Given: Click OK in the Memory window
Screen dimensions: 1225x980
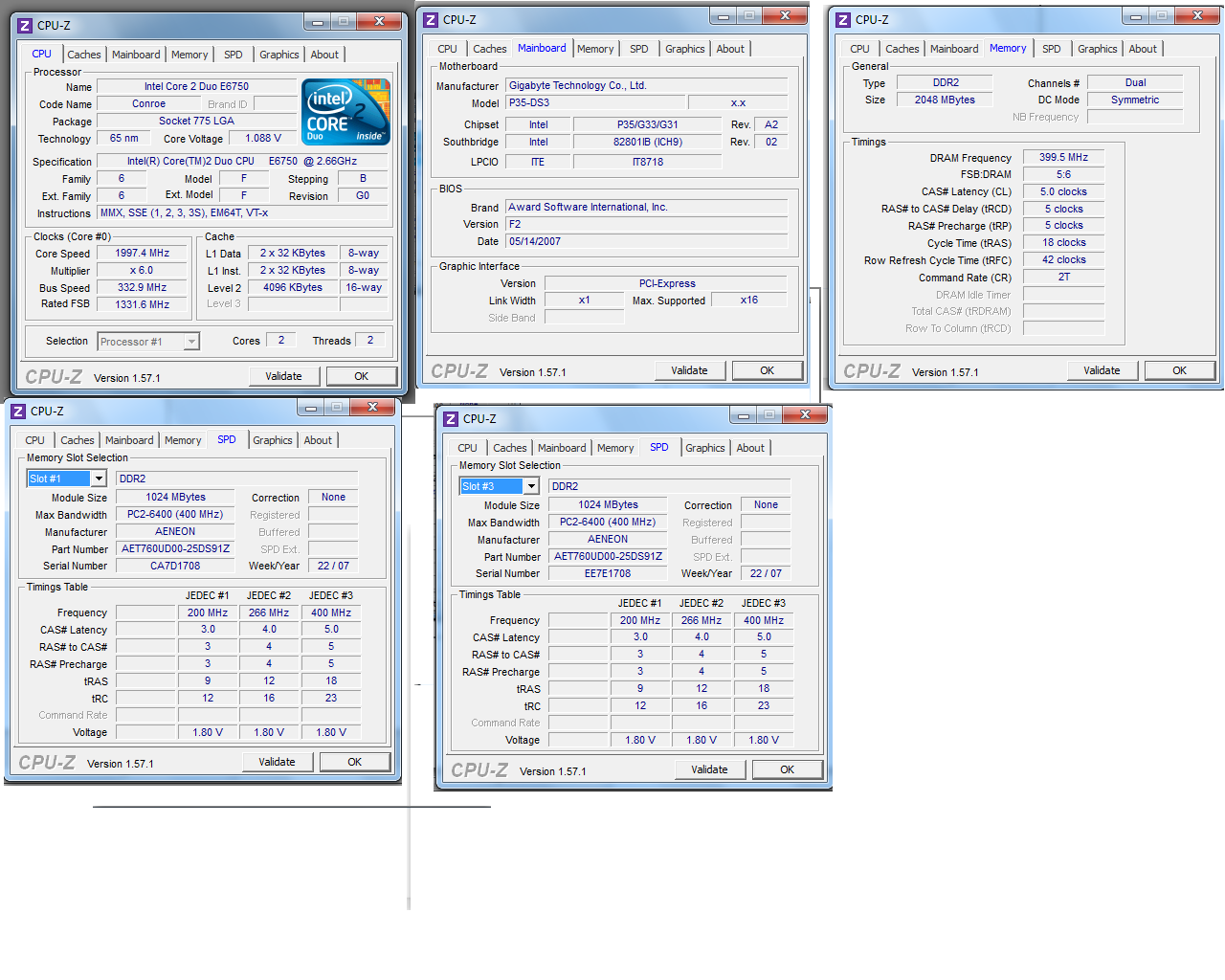Looking at the screenshot, I should point(1180,370).
